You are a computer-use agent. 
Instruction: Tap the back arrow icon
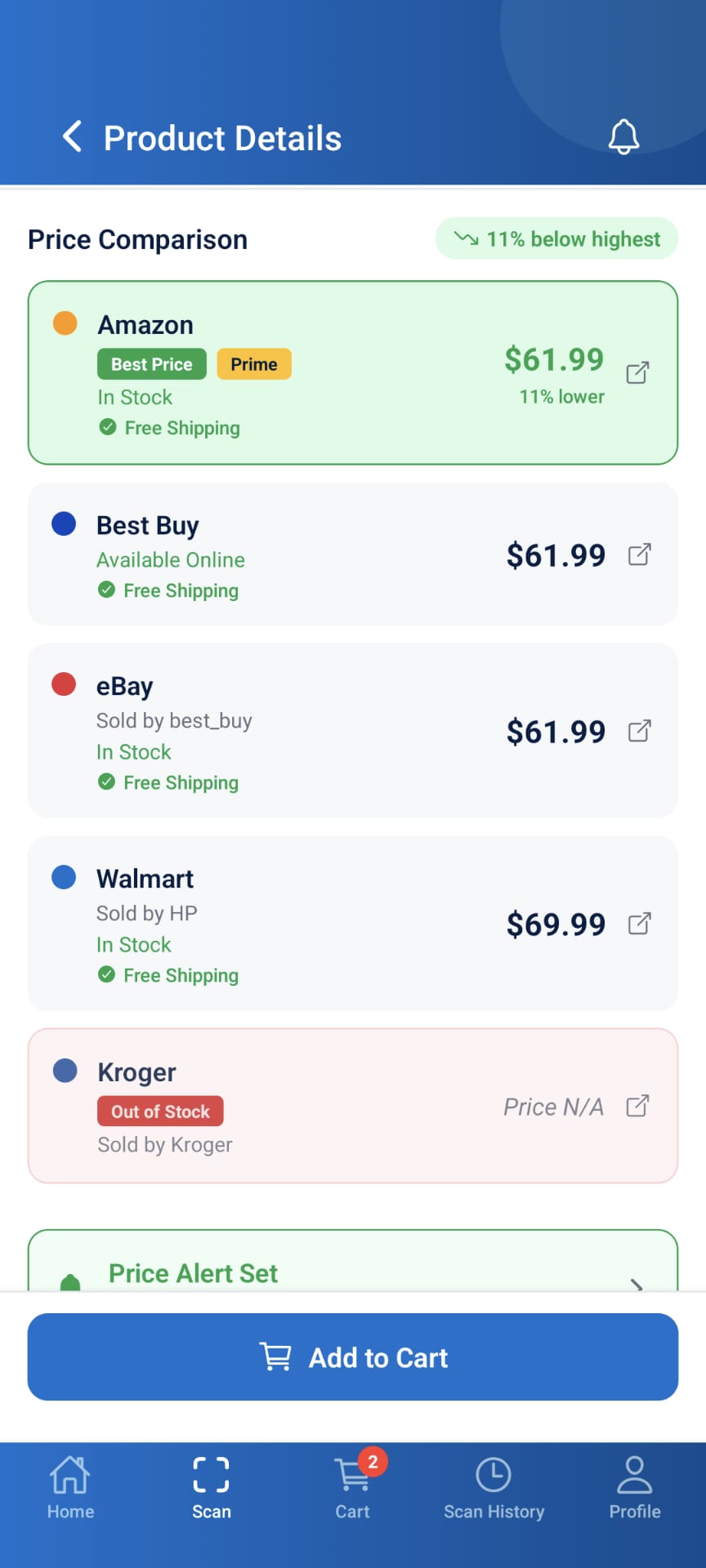(x=73, y=136)
